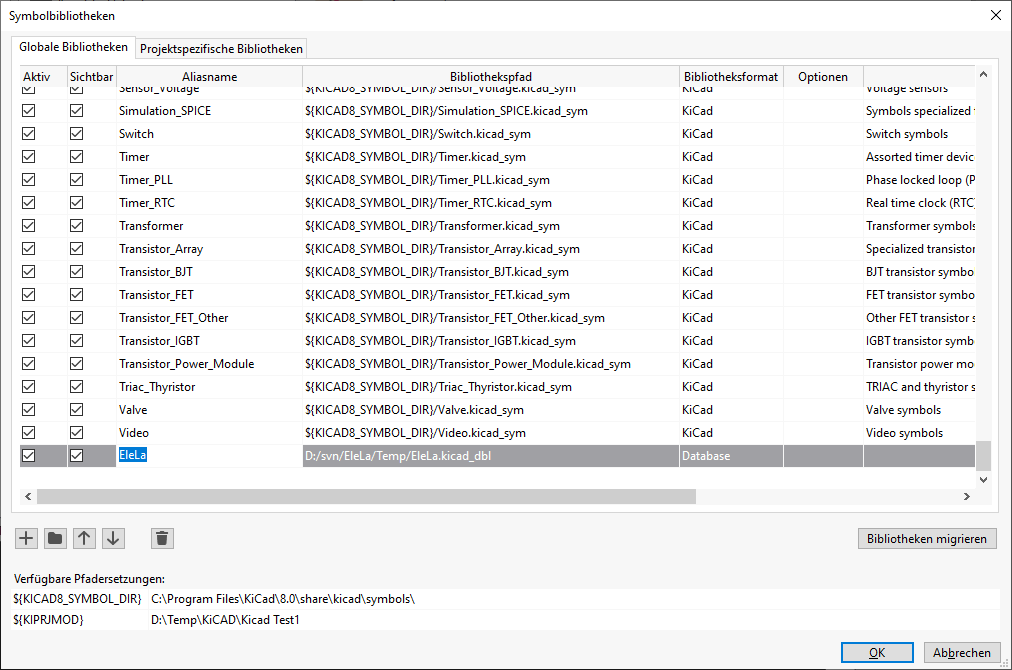Disable Aktiv checkbox for EleLa library
Viewport: 1012px width, 670px height.
[29, 456]
